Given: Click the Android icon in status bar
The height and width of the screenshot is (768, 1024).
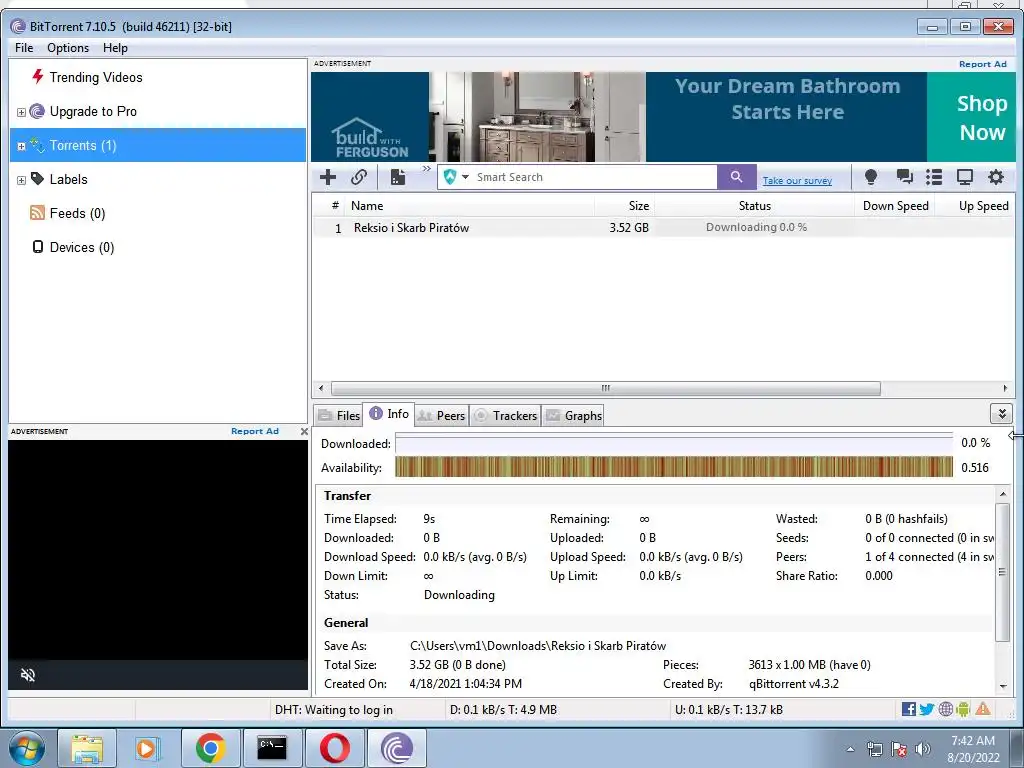Looking at the screenshot, I should [x=963, y=709].
